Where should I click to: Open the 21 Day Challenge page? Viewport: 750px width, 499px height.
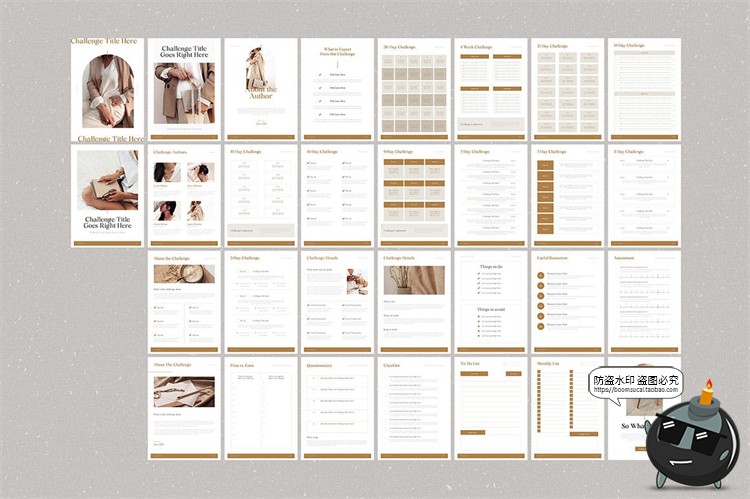tap(568, 89)
